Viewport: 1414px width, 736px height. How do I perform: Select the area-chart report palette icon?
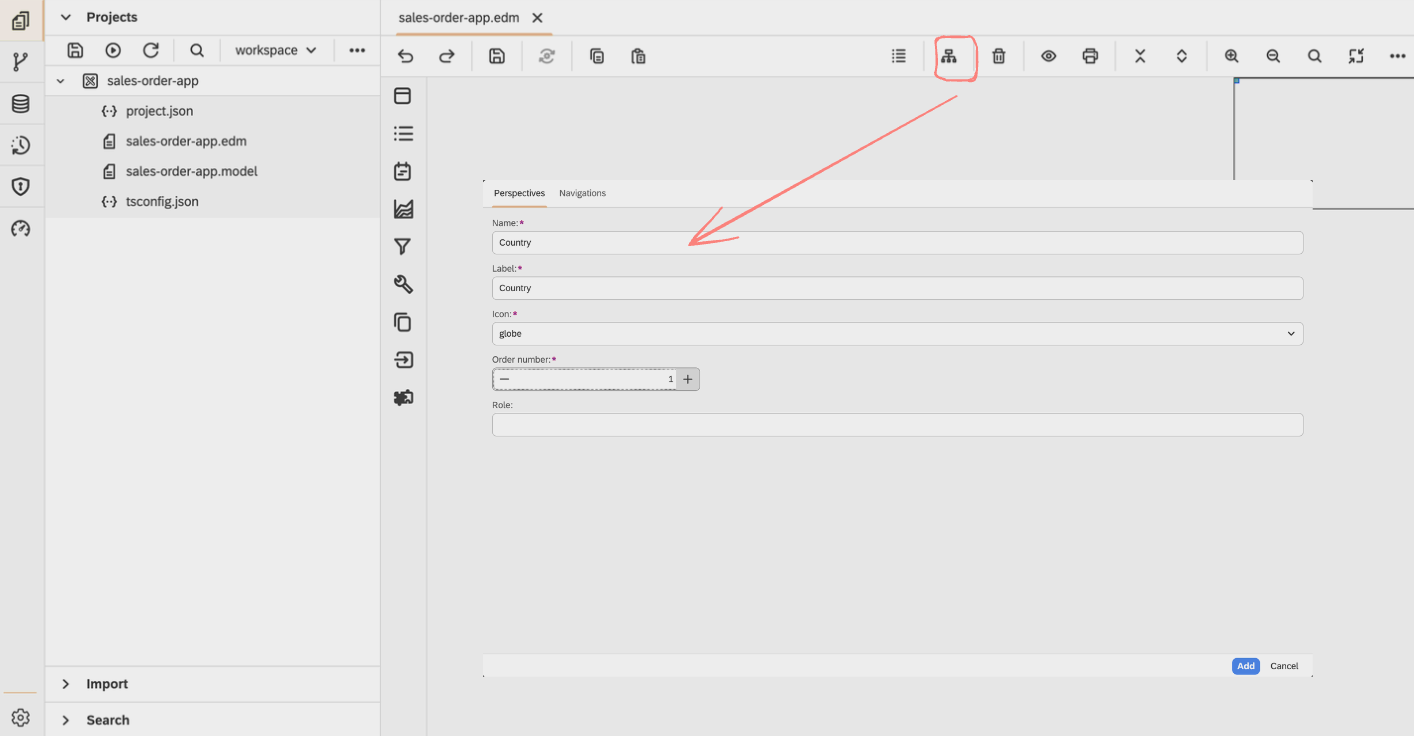[403, 209]
